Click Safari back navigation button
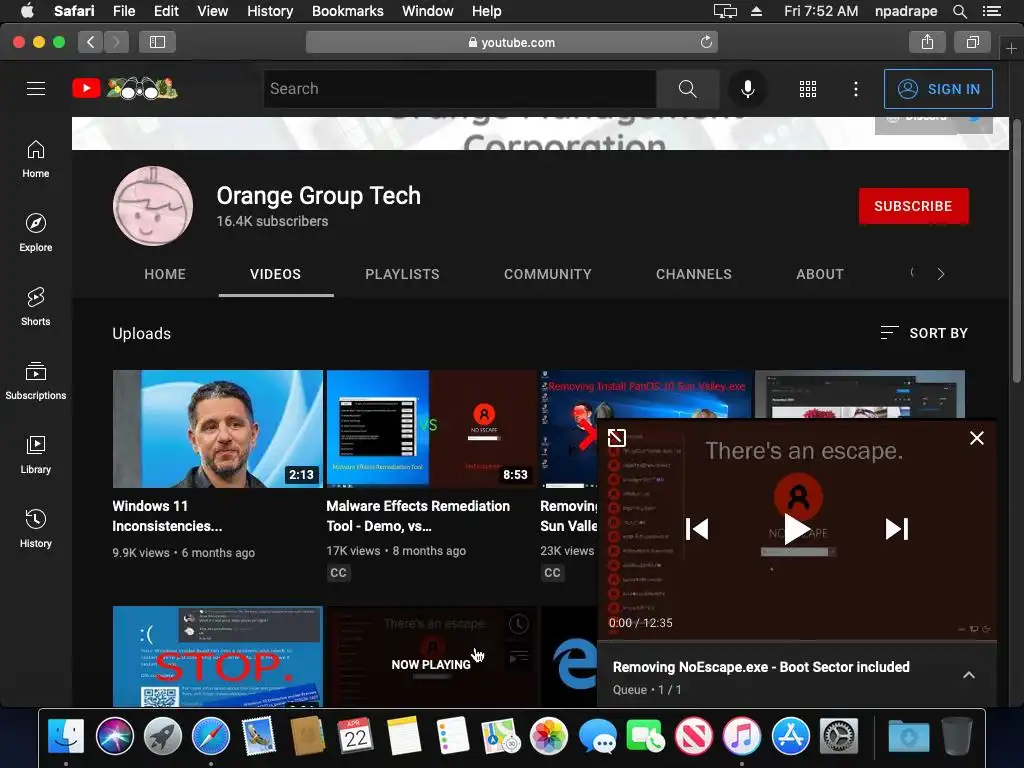Image resolution: width=1024 pixels, height=768 pixels. (91, 42)
